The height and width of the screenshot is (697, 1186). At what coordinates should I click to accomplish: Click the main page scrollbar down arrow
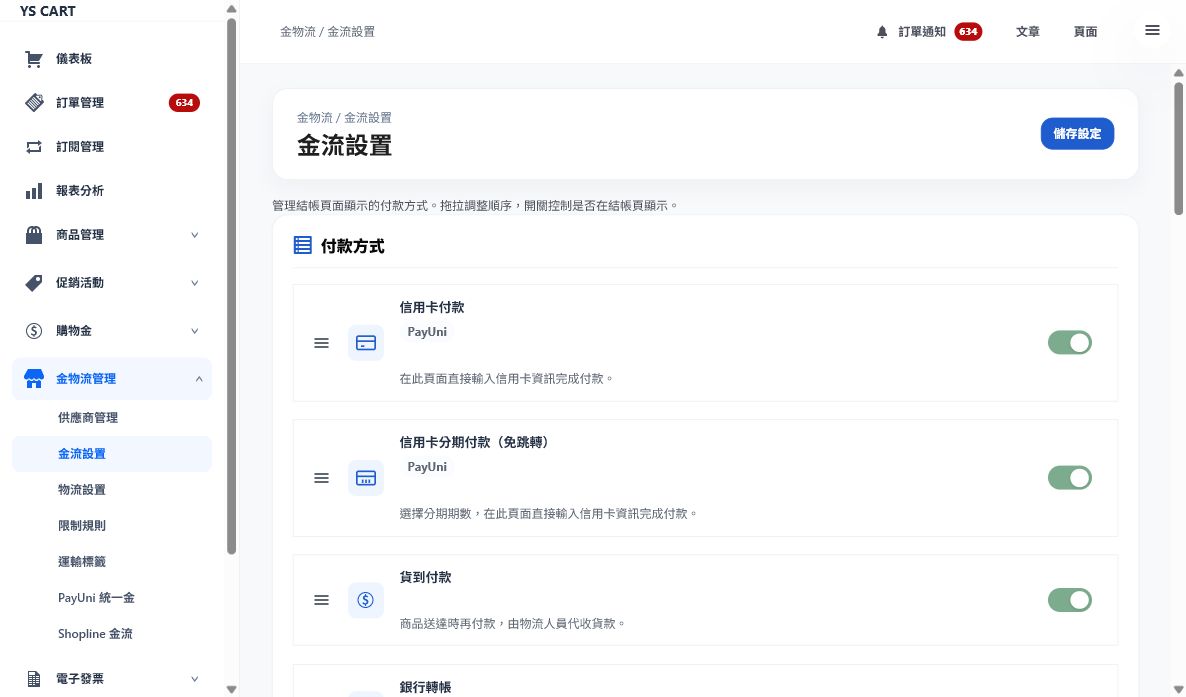(x=1178, y=689)
